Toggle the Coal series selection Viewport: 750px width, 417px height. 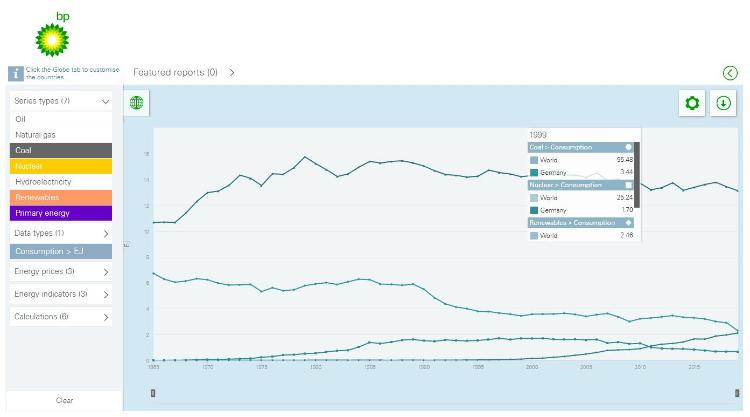pyautogui.click(x=60, y=150)
